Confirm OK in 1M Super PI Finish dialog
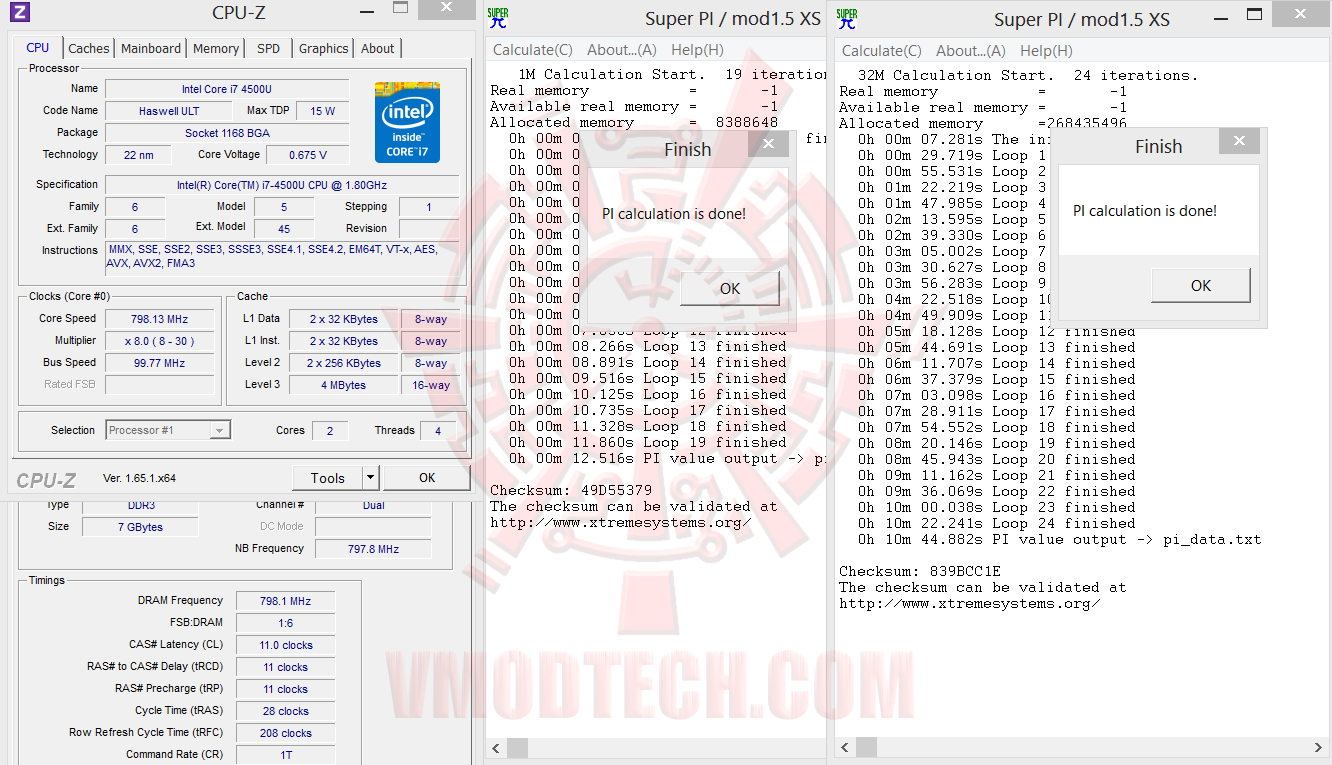The image size is (1332, 765). click(x=730, y=289)
